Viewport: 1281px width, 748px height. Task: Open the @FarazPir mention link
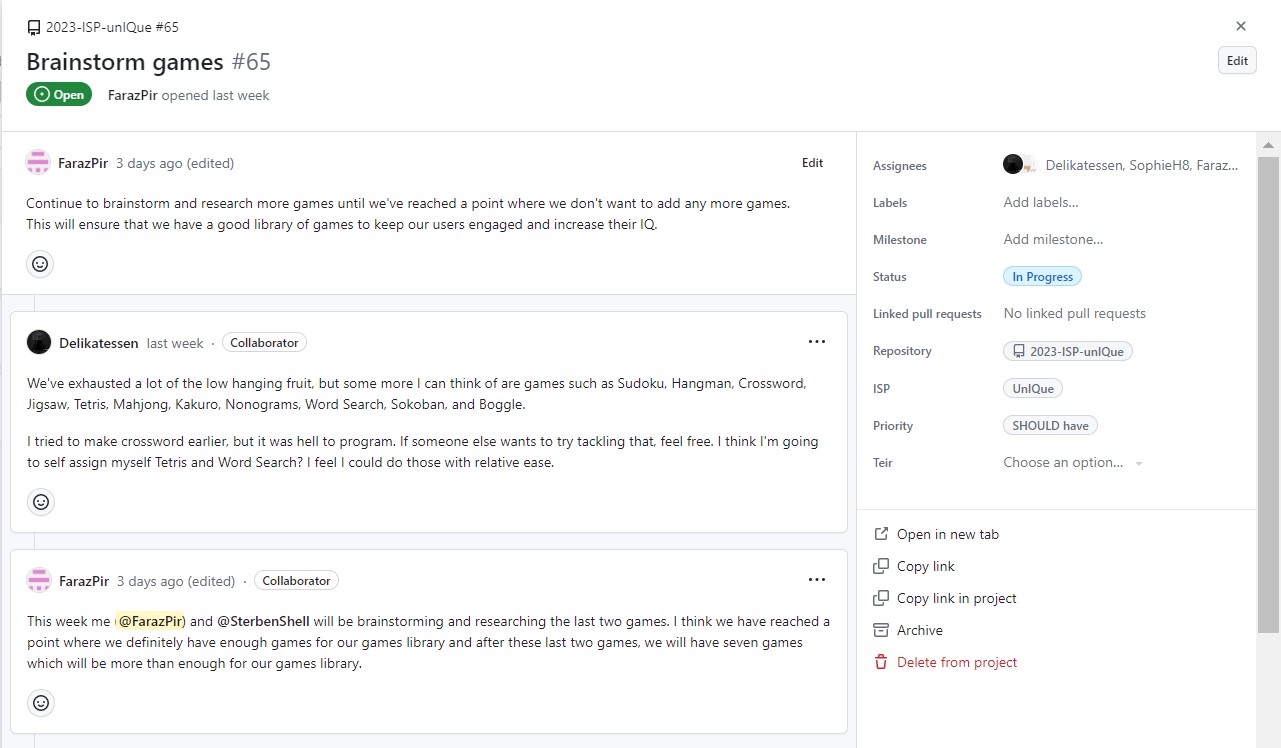[150, 620]
